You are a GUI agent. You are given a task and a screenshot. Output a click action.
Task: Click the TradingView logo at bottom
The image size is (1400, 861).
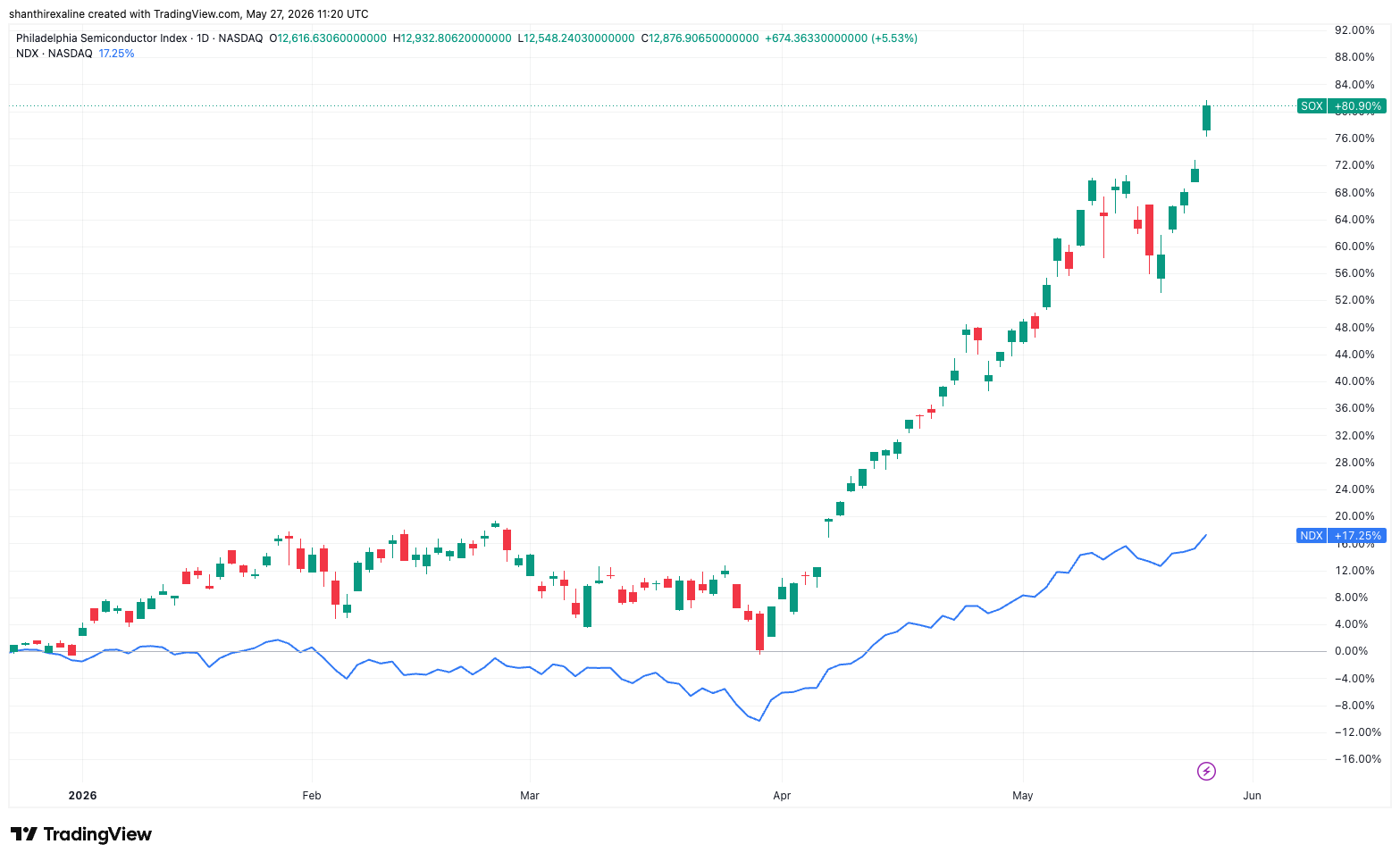pos(81,834)
